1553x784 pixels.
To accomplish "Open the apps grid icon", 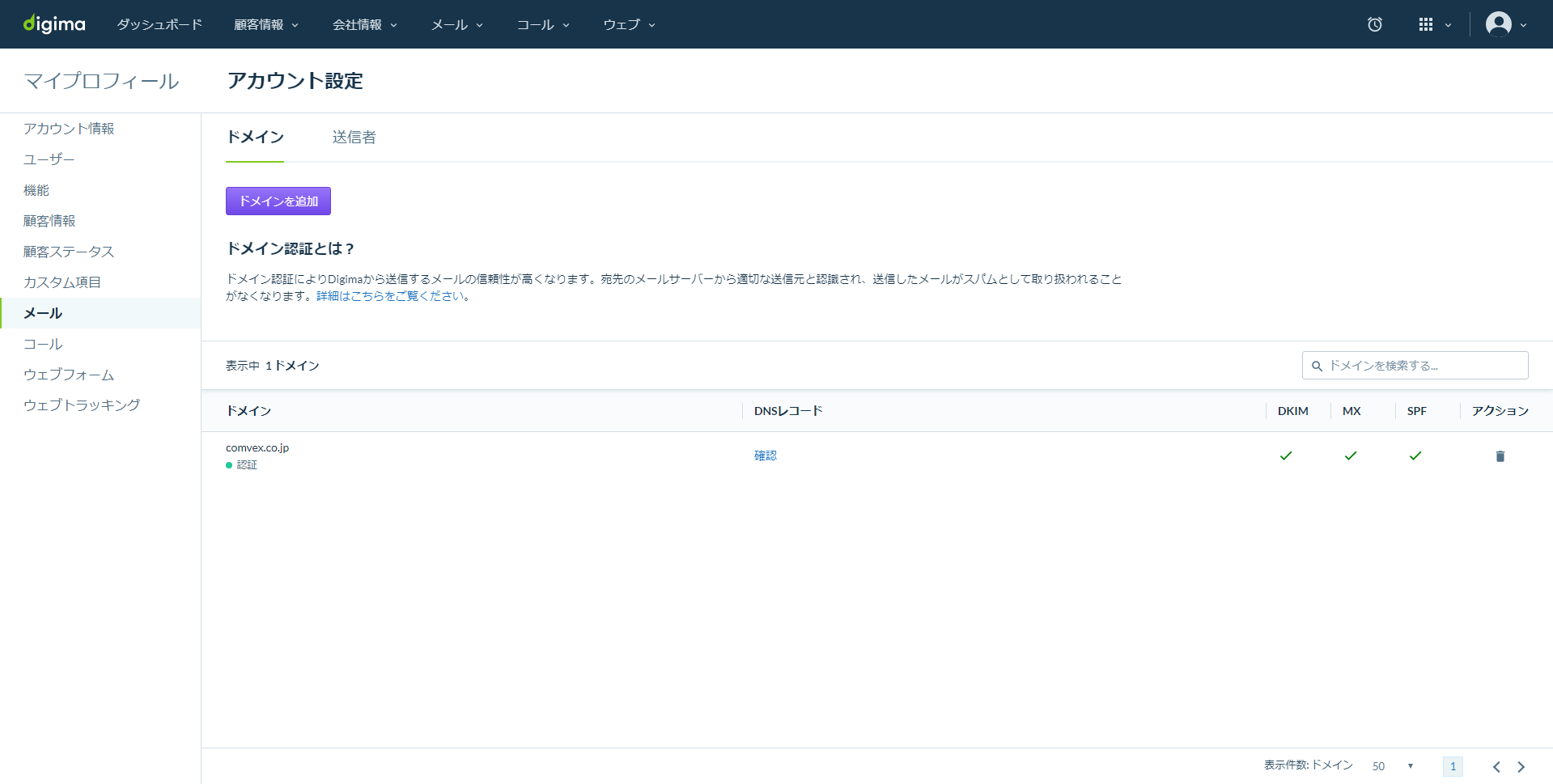I will 1434,24.
